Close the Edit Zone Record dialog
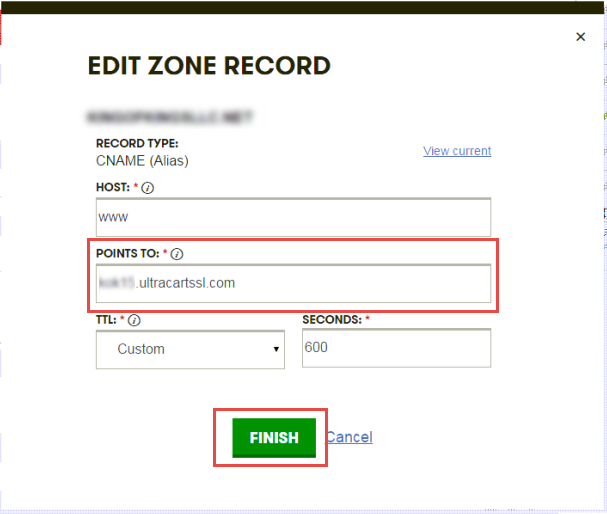Screen dimensions: 607x514 pos(580,37)
